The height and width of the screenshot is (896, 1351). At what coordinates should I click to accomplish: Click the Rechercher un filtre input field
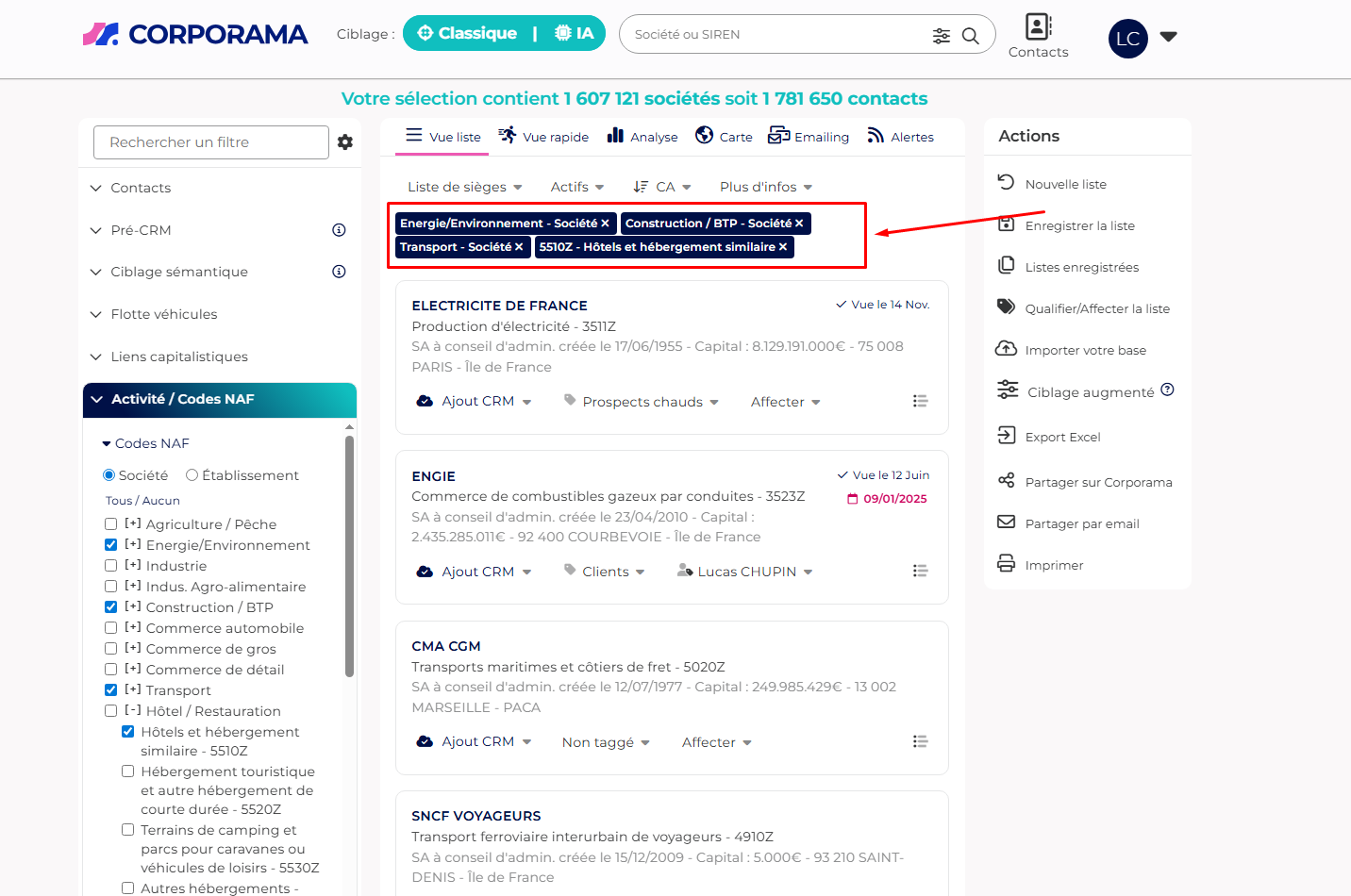point(210,142)
